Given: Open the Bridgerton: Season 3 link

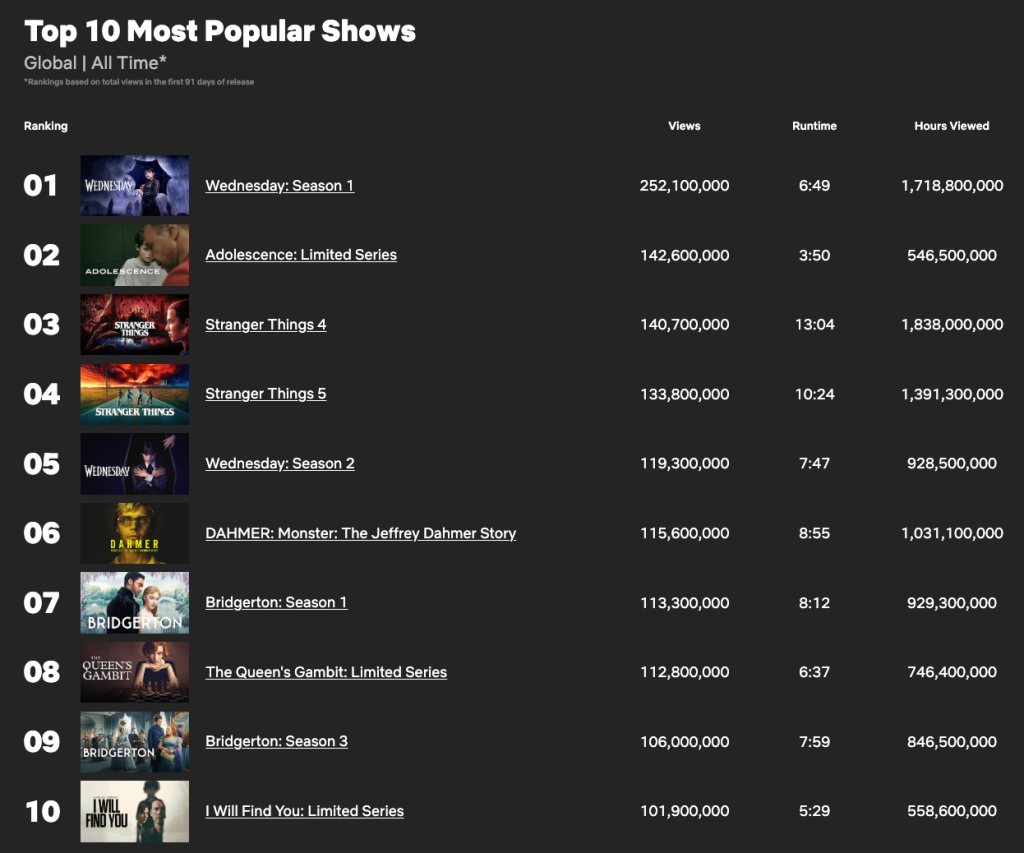Looking at the screenshot, I should pyautogui.click(x=276, y=741).
